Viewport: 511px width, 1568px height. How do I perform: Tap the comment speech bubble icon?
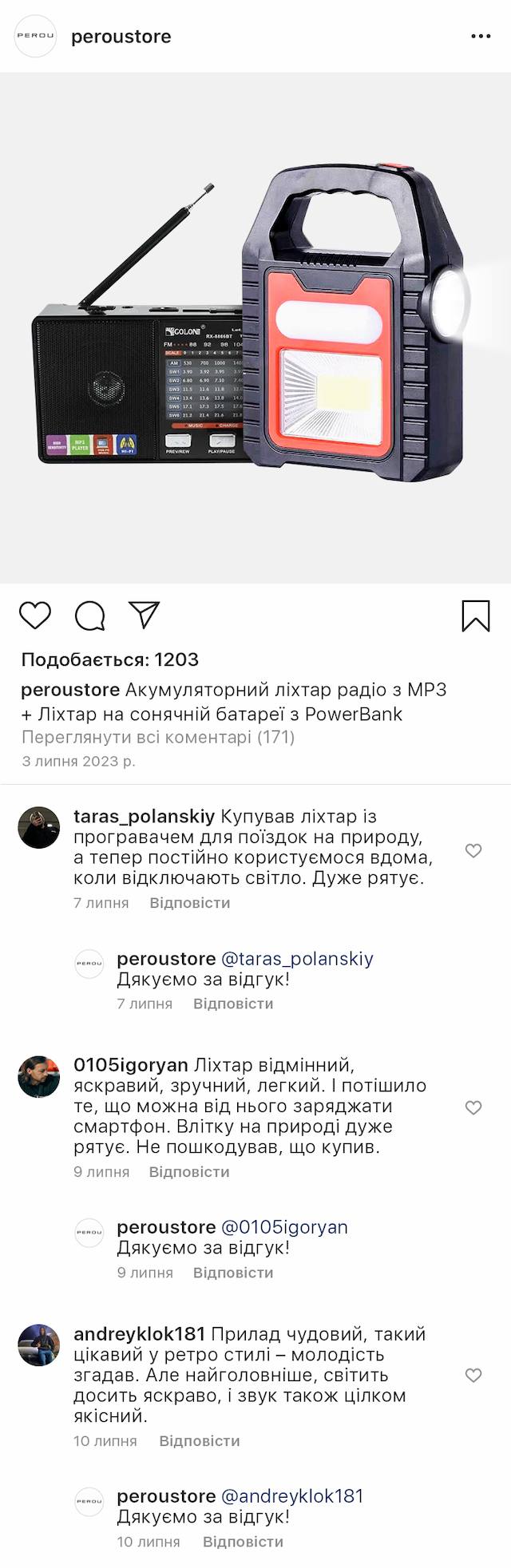tap(90, 616)
